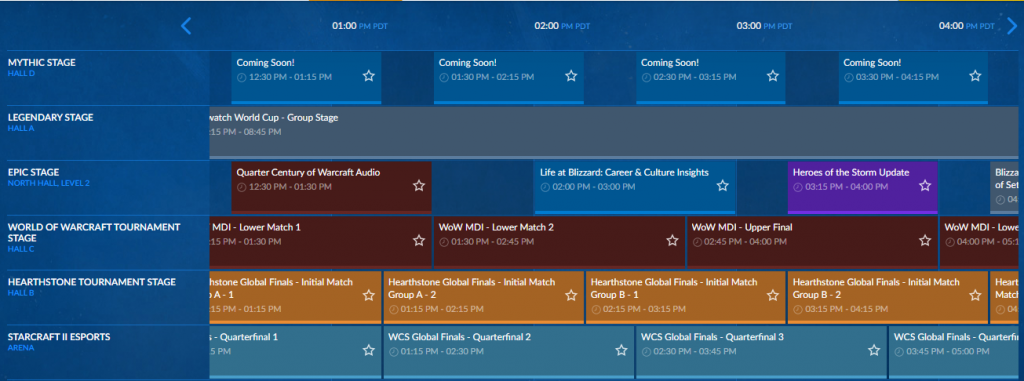Star Hearthstone Initial Match Group B - 2

[x=975, y=295]
